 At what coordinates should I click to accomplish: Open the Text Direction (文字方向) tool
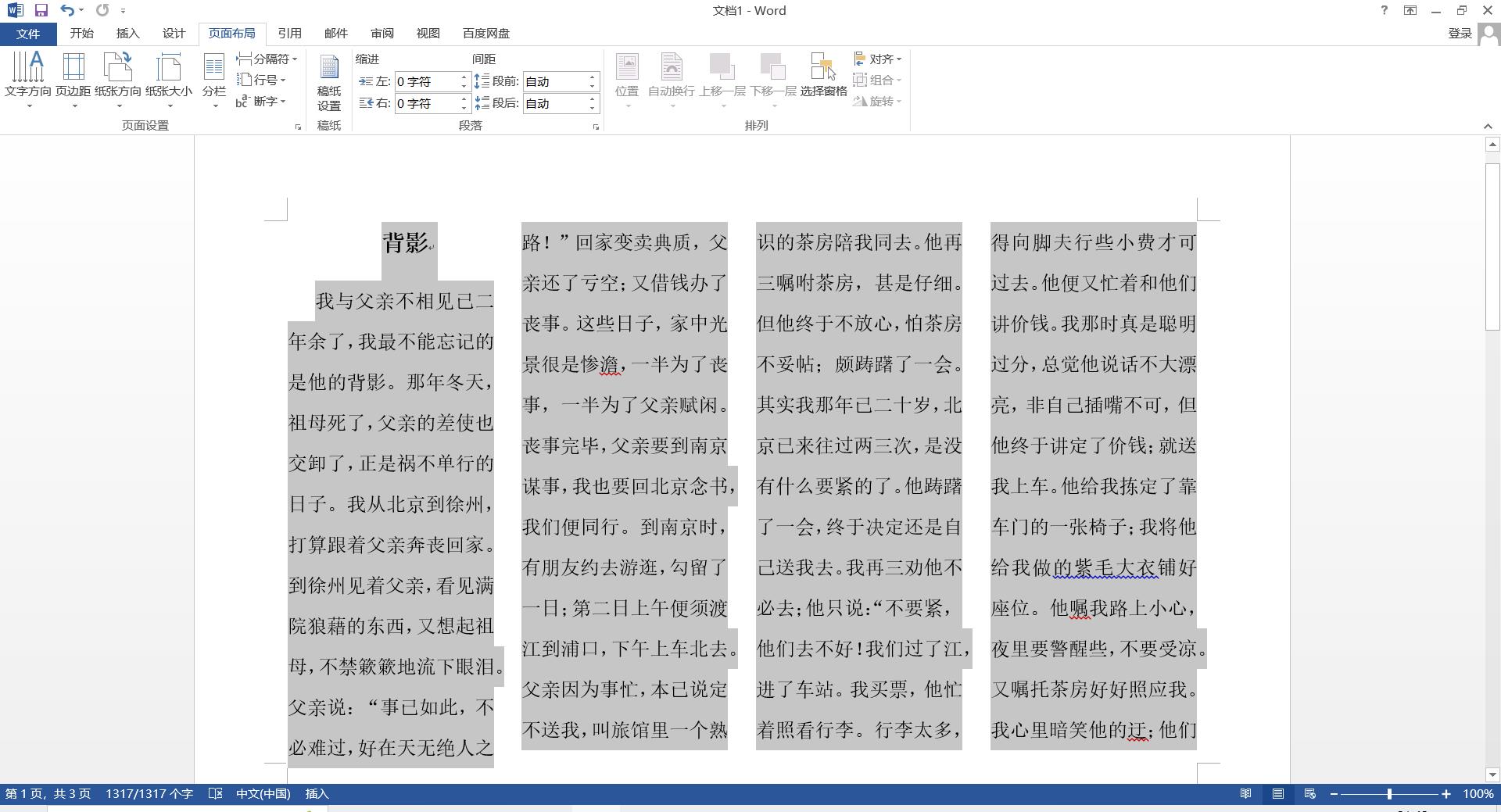pos(28,78)
